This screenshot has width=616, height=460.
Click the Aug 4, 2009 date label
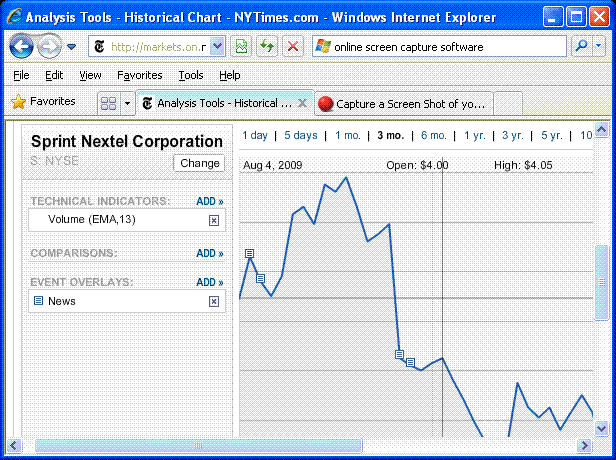[x=272, y=165]
